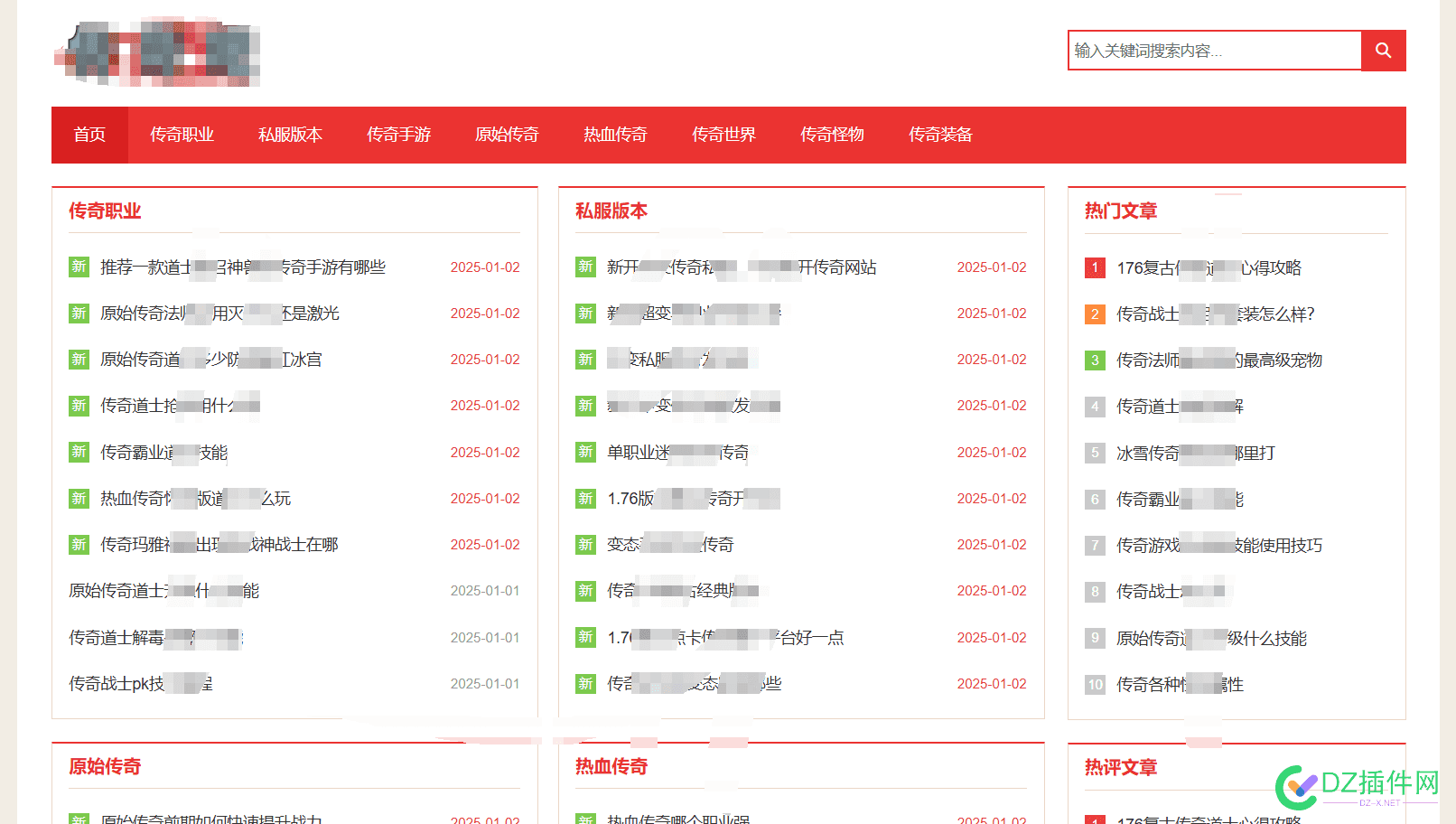
Task: Open hot article 原始传奇 ending 级什么技能
Action: click(1211, 639)
